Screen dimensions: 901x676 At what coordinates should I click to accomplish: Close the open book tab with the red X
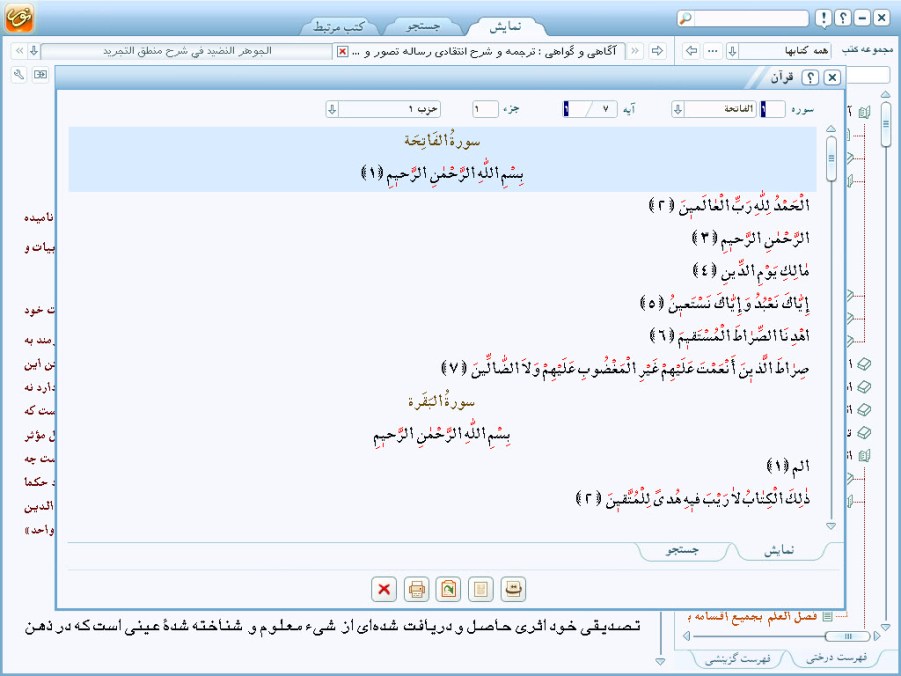pyautogui.click(x=342, y=52)
